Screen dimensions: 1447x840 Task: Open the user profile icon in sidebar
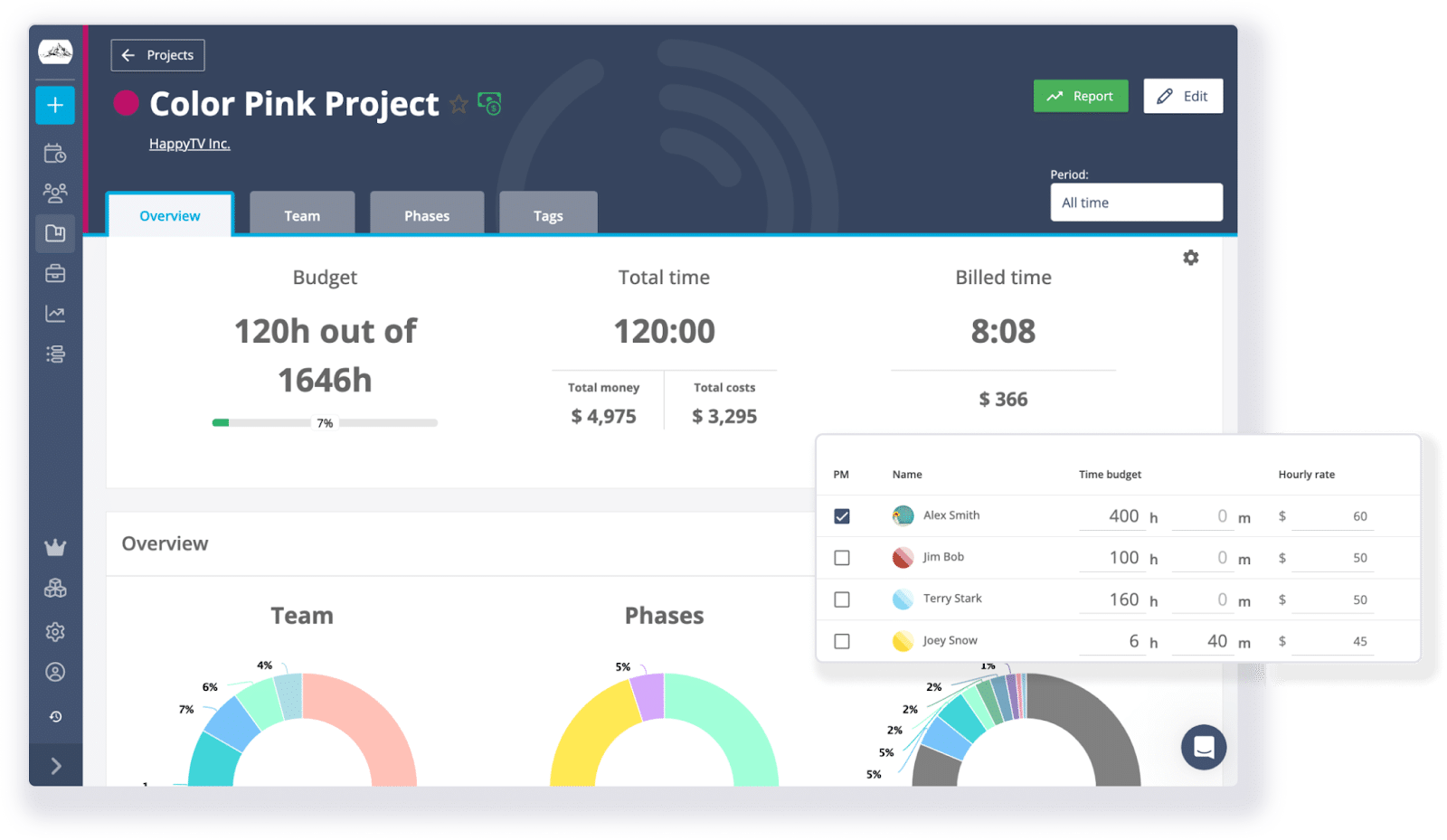55,672
